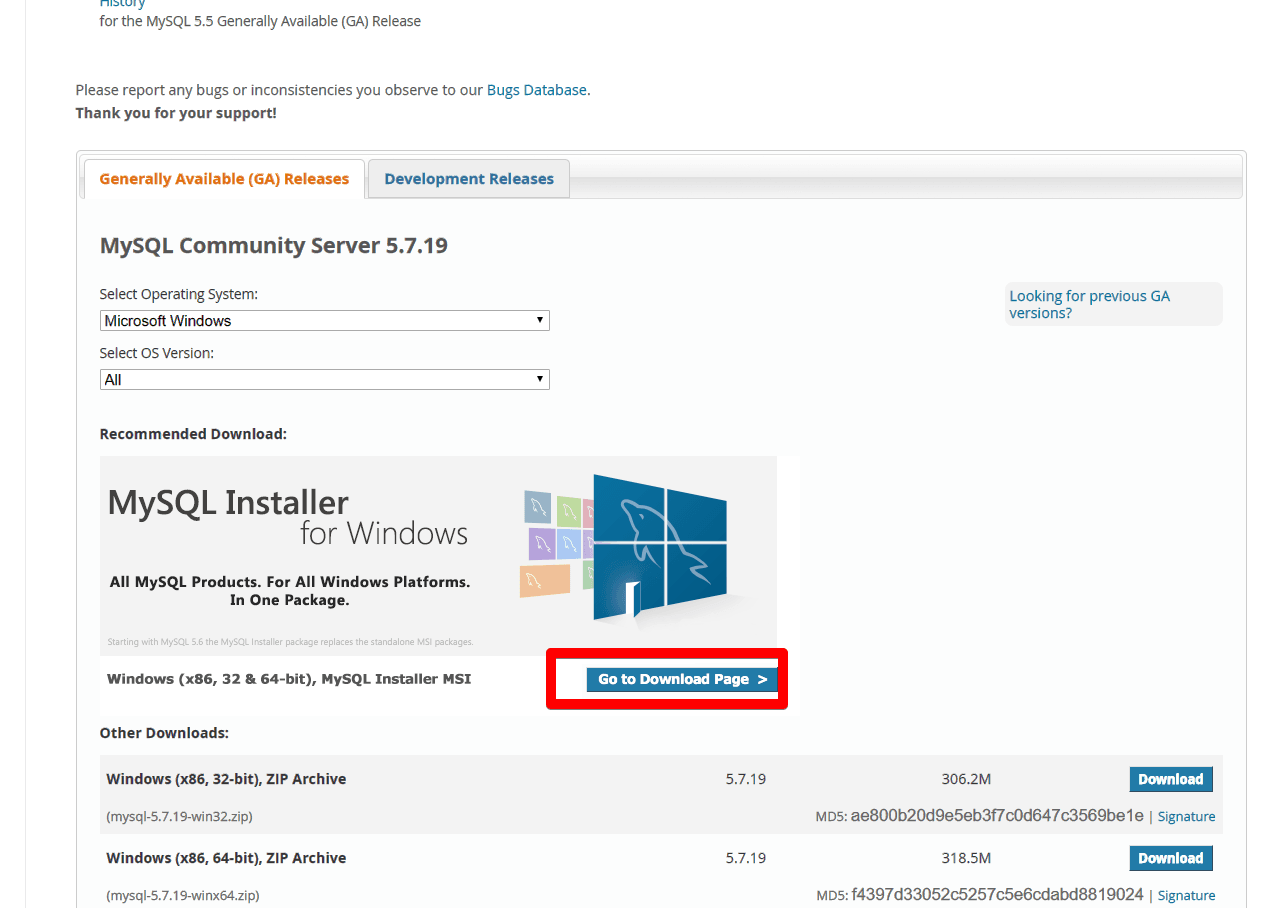This screenshot has width=1273, height=908.
Task: Switch to the Development Releases tab
Action: click(468, 179)
